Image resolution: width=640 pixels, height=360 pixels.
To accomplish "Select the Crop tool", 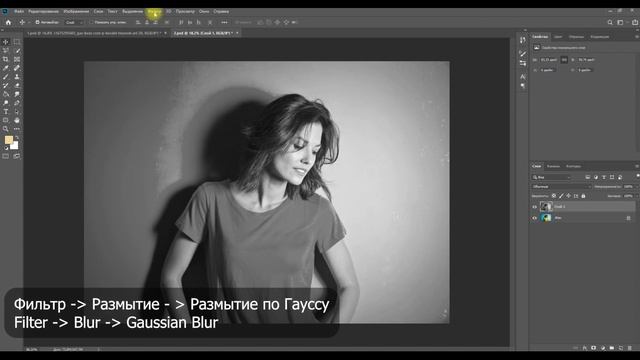I will click(6, 59).
